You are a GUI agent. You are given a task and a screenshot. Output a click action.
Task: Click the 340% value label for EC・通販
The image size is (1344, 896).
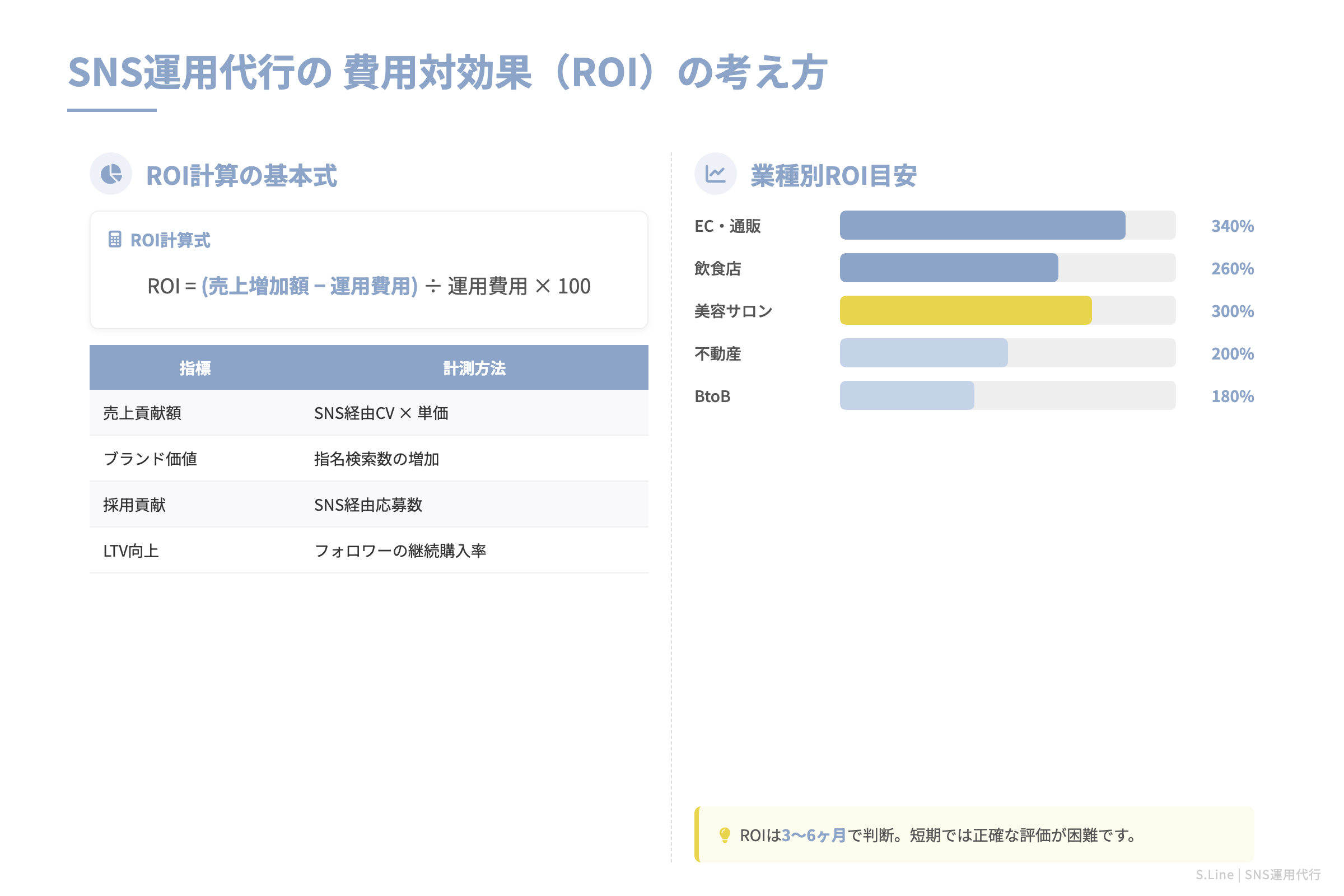click(x=1233, y=226)
